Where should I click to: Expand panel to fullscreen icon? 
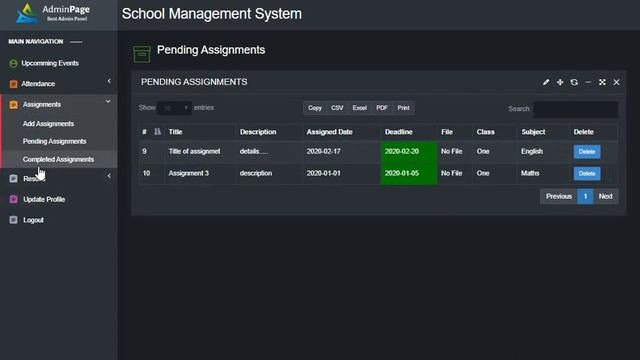coord(602,82)
